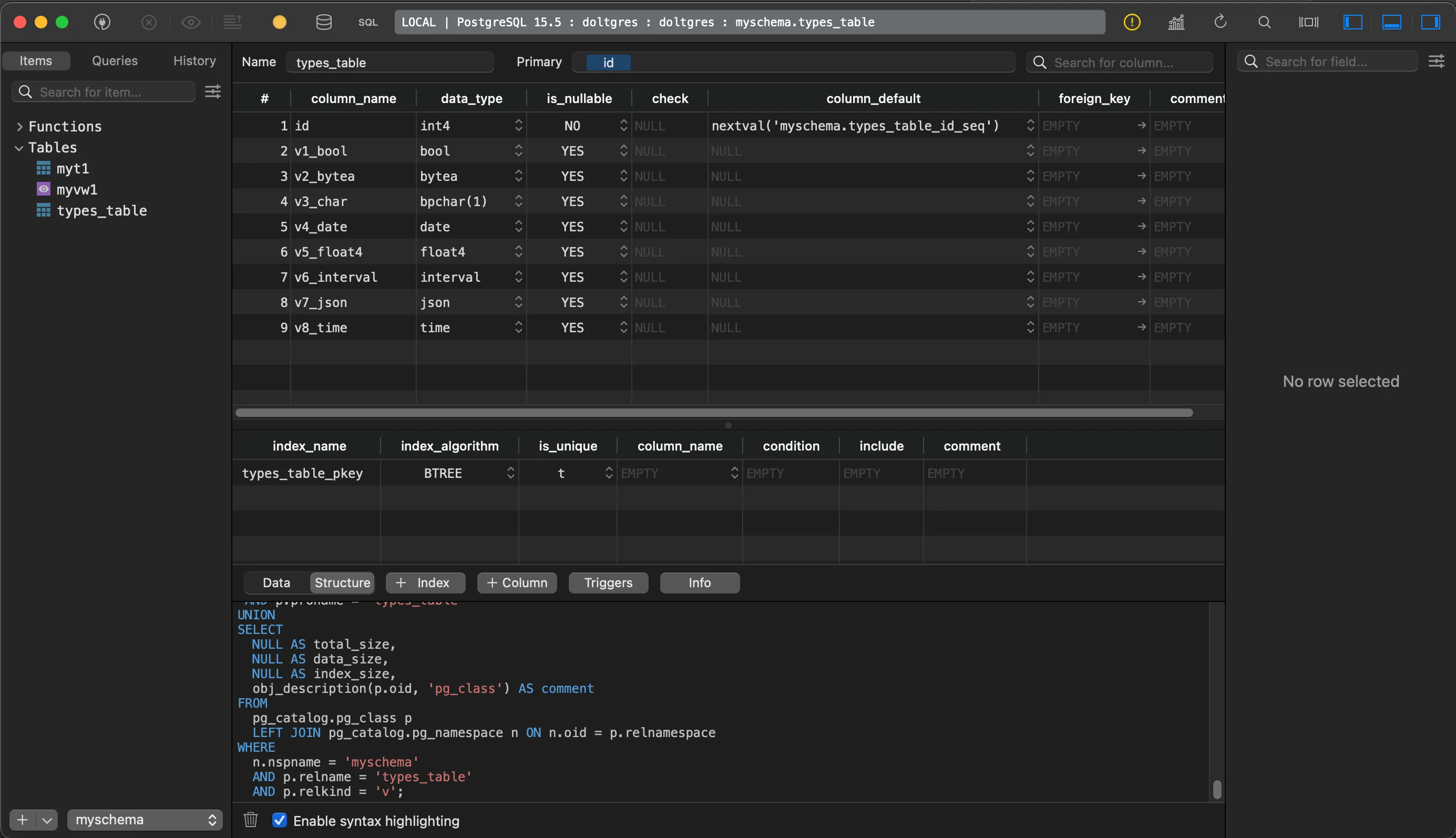Viewport: 1456px width, 838px height.
Task: Open the myschema schema dropdown
Action: pos(145,820)
